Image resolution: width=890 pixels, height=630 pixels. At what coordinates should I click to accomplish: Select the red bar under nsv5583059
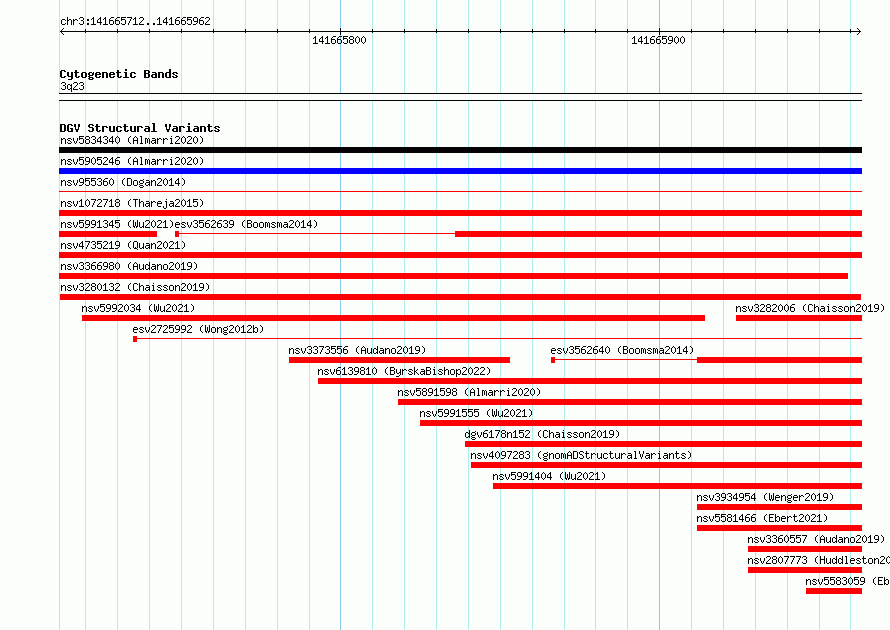pos(834,591)
